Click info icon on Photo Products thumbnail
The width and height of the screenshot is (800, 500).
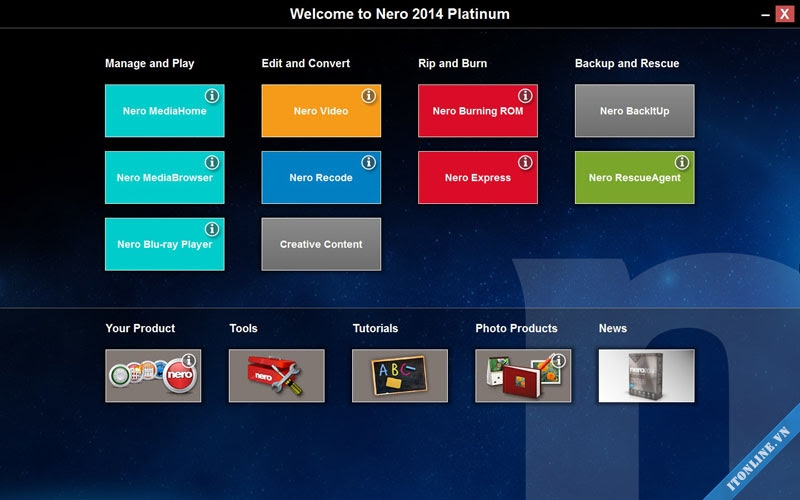(559, 361)
